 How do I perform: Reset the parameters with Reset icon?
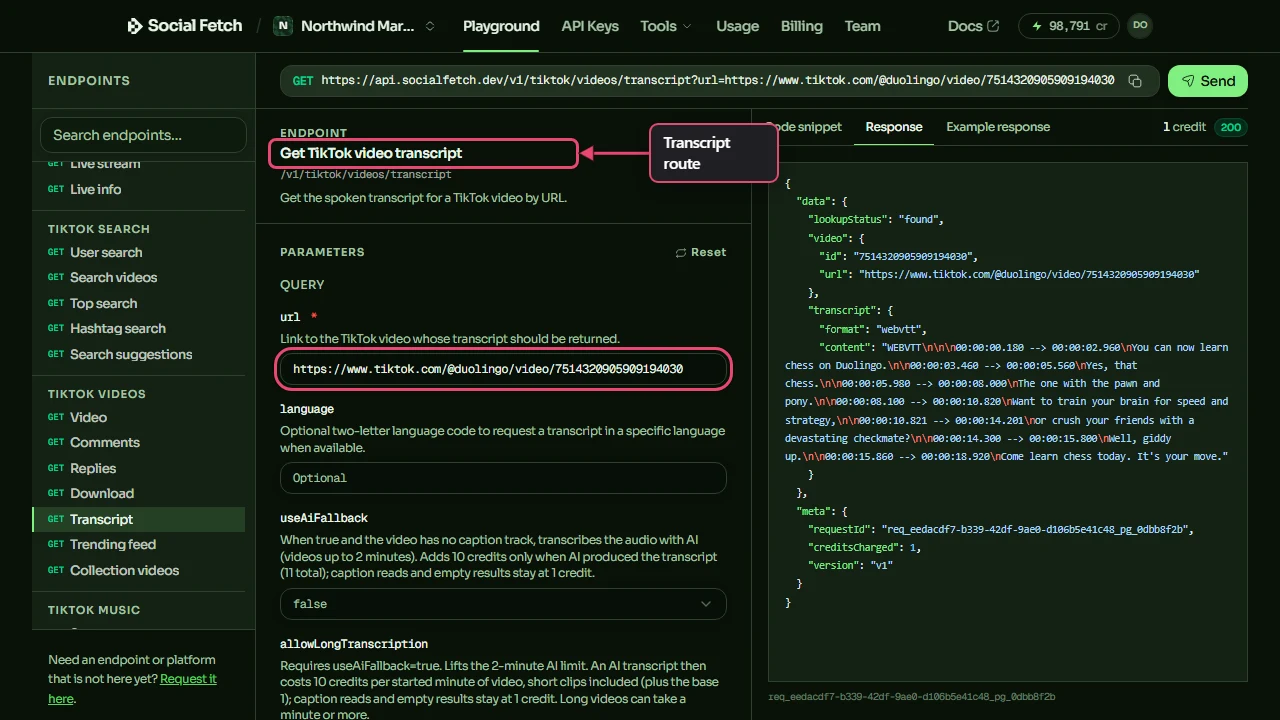(681, 253)
